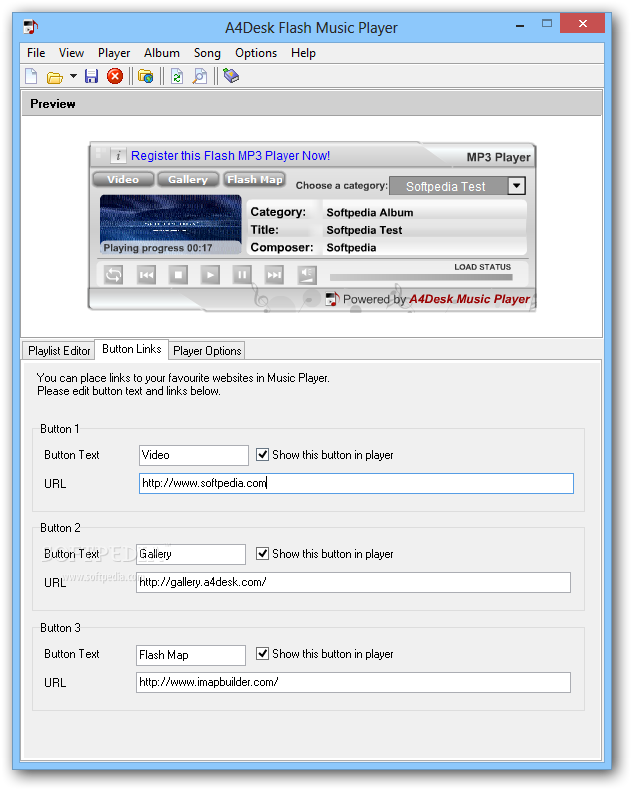This screenshot has height=790, width=632.
Task: Click the volume icon in player
Action: (307, 275)
